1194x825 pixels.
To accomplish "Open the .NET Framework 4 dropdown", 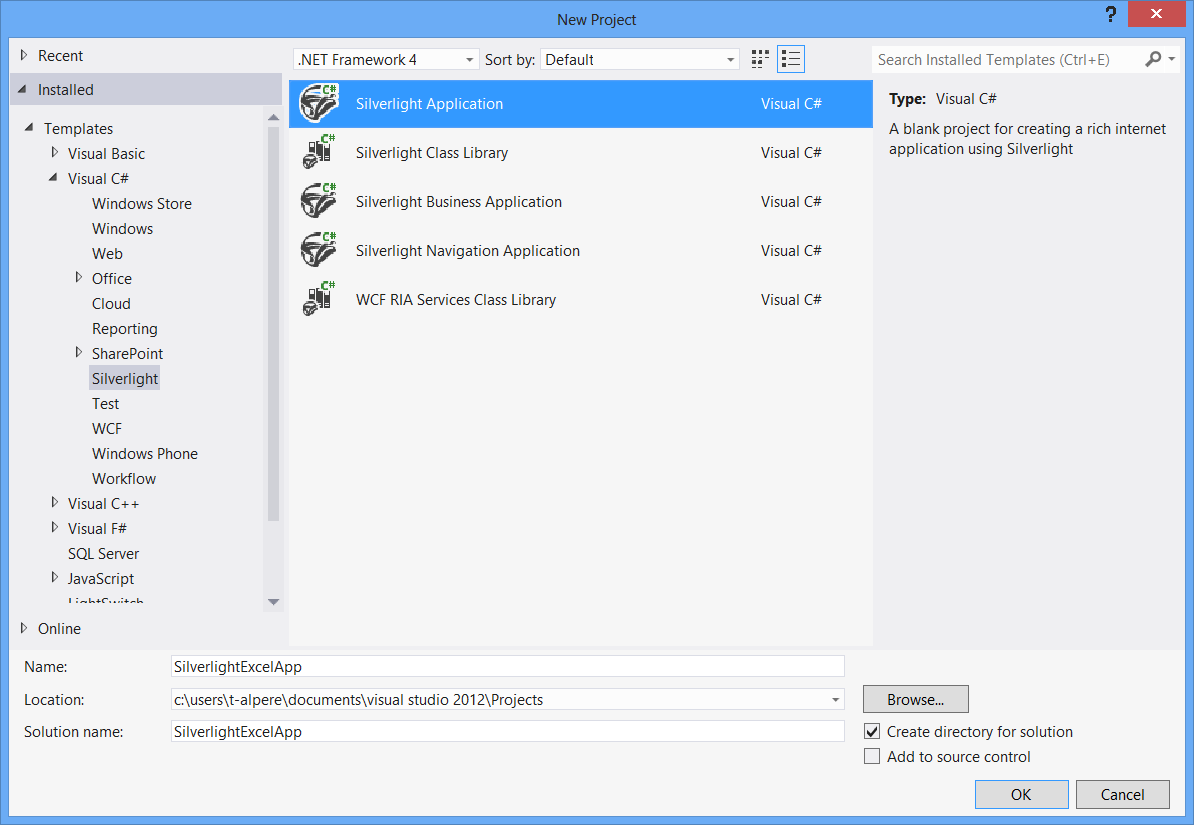I will [386, 60].
